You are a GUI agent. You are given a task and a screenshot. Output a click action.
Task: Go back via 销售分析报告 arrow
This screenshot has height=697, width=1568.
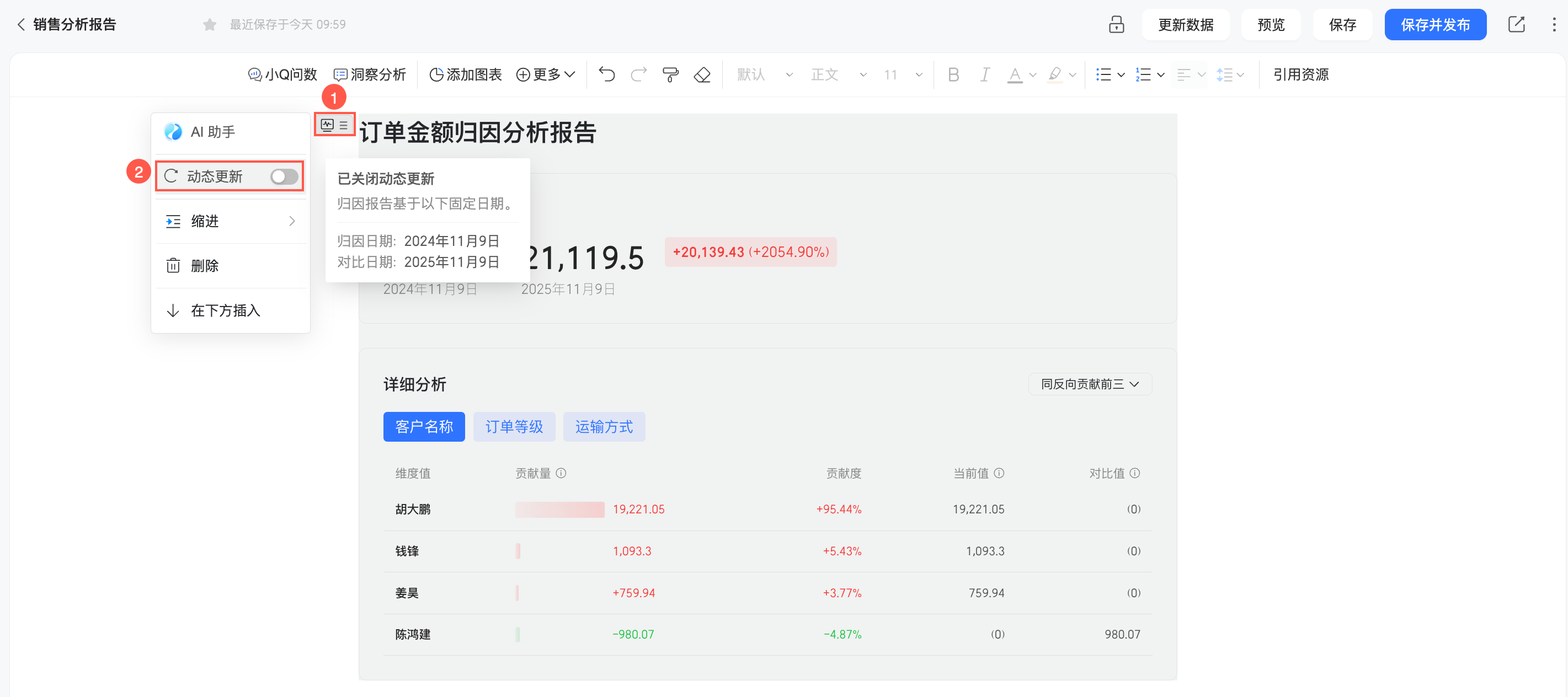pos(22,24)
